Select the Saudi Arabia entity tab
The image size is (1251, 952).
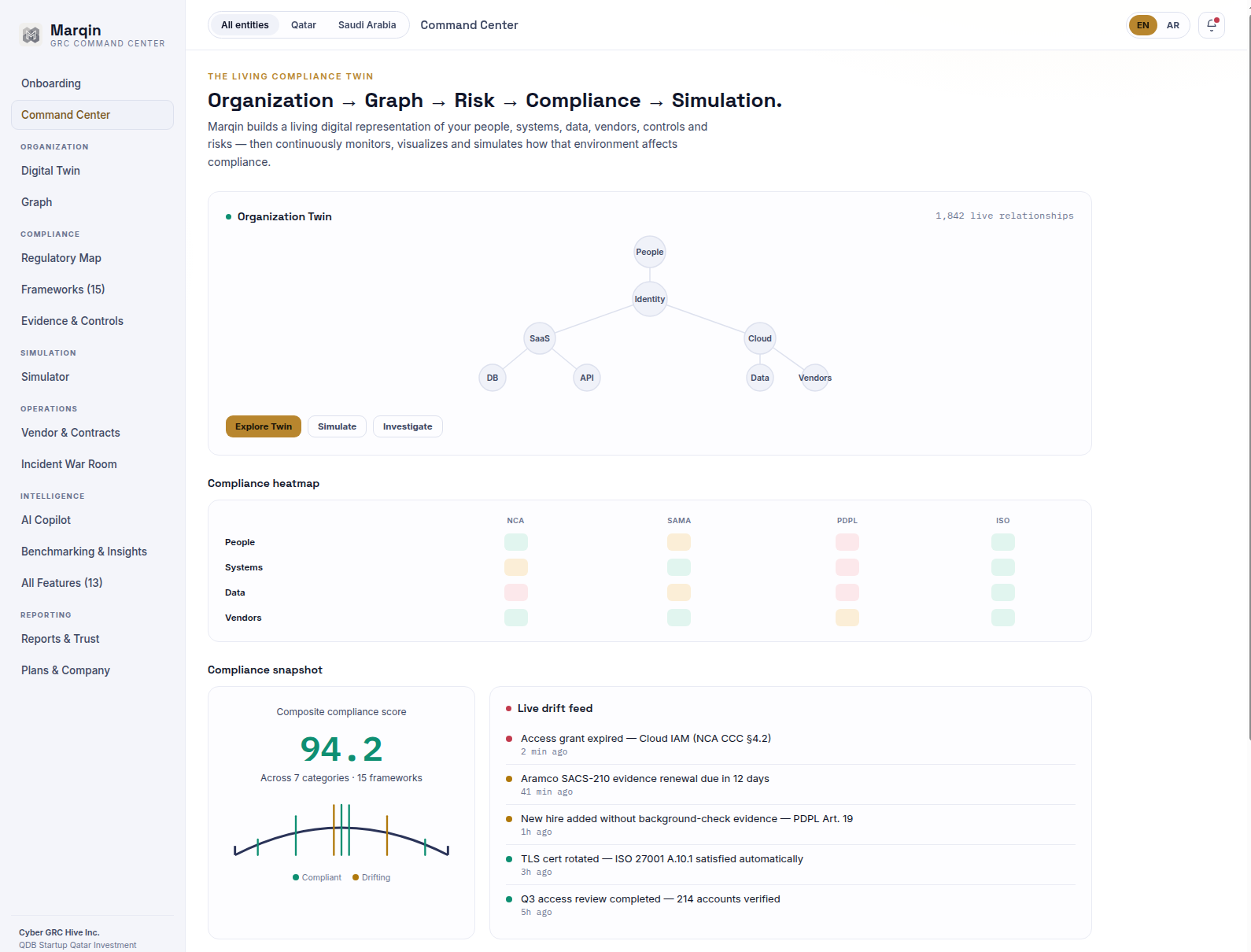tap(367, 25)
